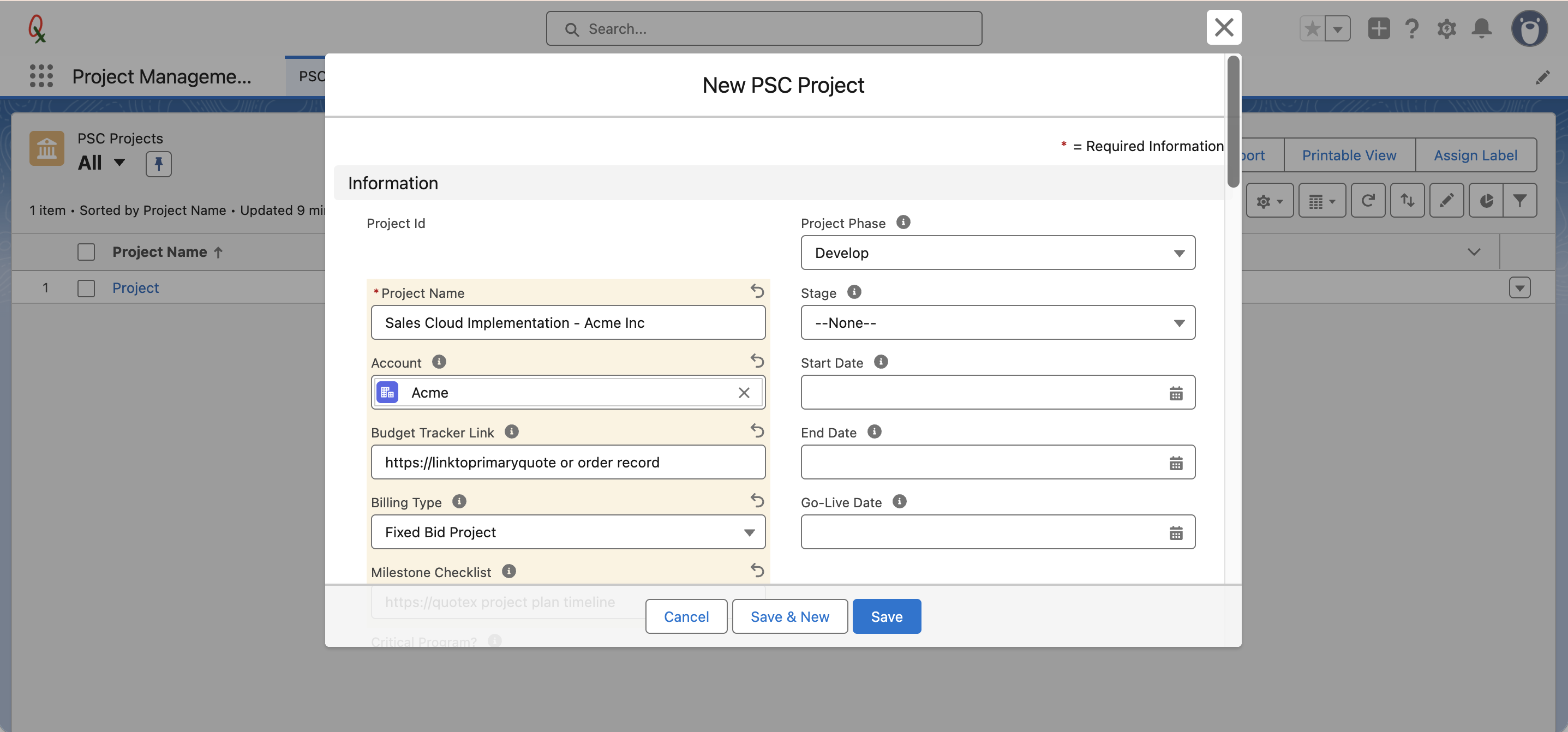Sort by the Project Name column header
This screenshot has width=1568, height=732.
pyautogui.click(x=159, y=252)
